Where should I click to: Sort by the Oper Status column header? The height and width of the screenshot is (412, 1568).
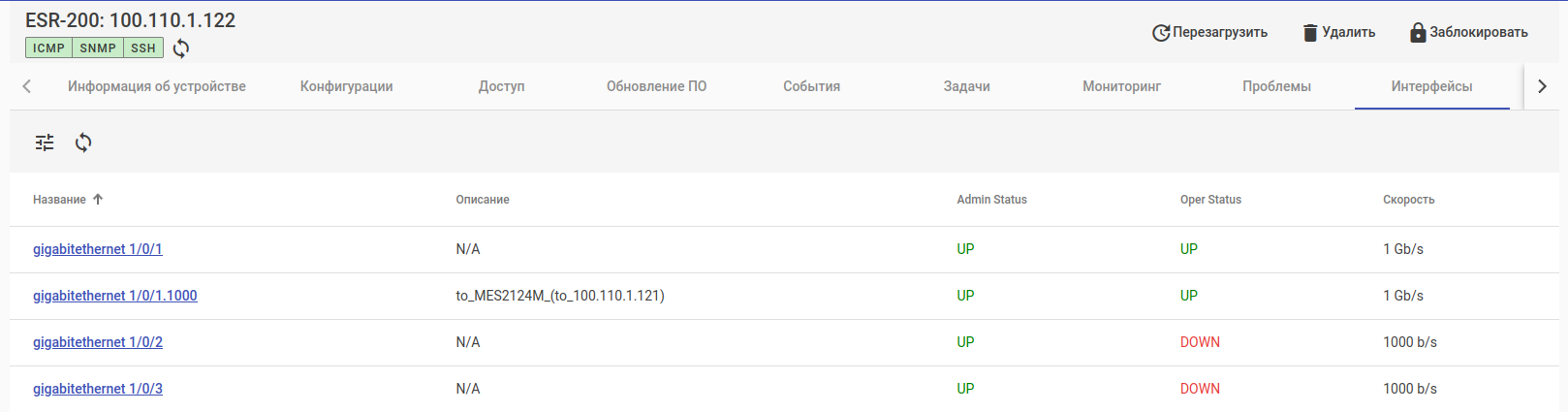coord(1210,200)
